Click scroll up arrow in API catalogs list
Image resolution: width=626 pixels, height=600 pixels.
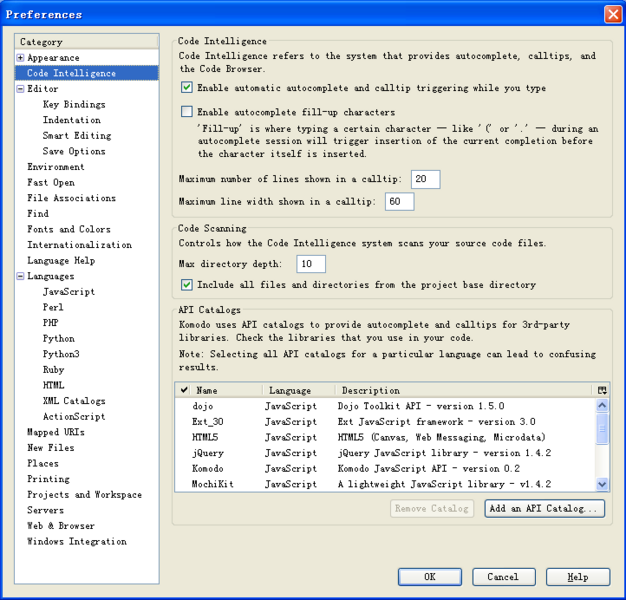click(x=602, y=406)
